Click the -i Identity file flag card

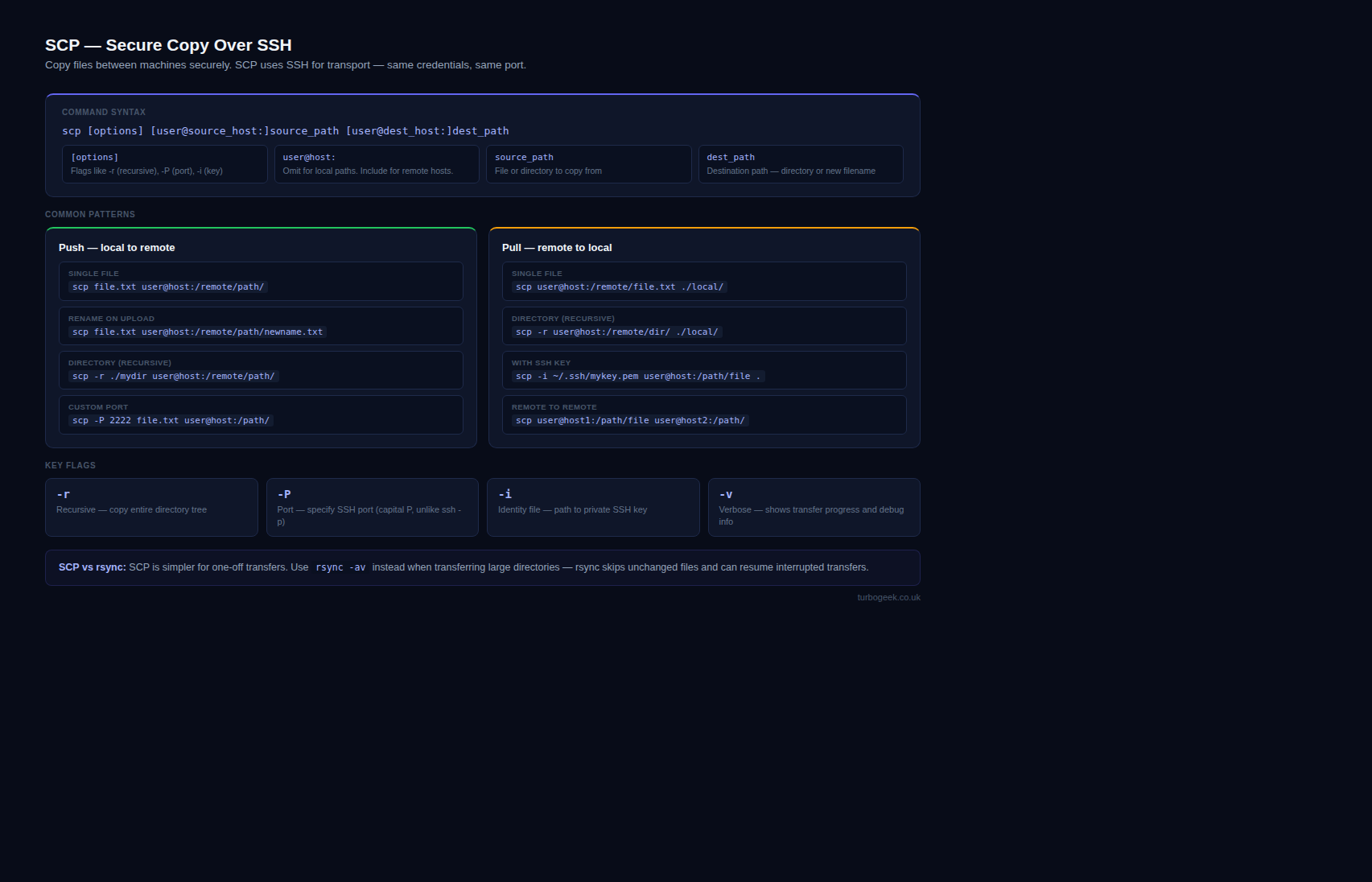[593, 507]
